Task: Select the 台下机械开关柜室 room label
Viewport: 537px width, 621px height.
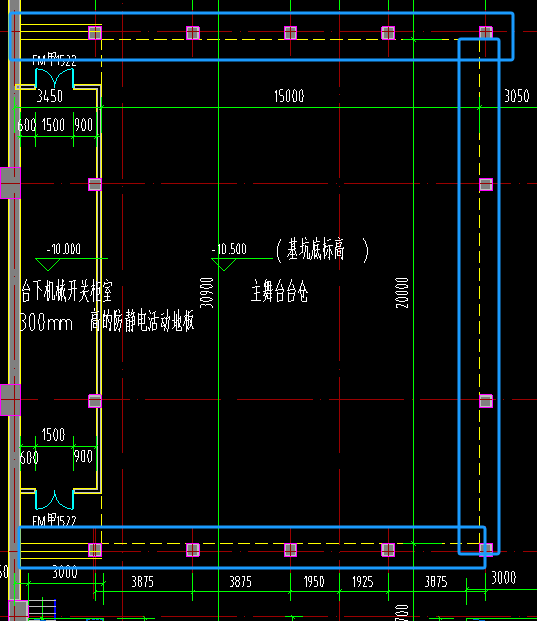Action: point(67,291)
